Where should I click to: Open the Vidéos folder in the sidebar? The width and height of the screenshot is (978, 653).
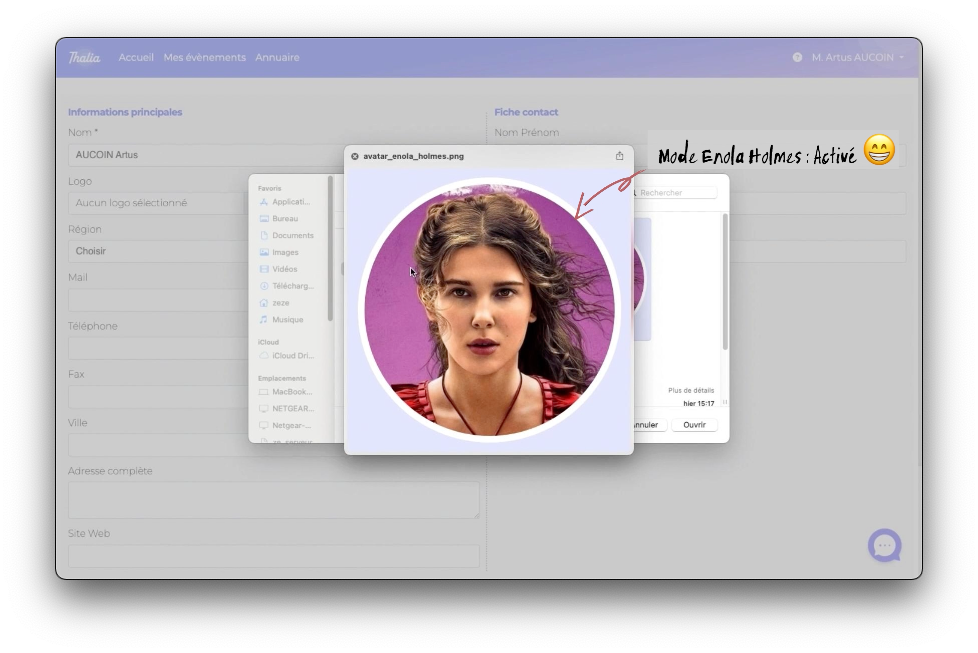tap(284, 269)
